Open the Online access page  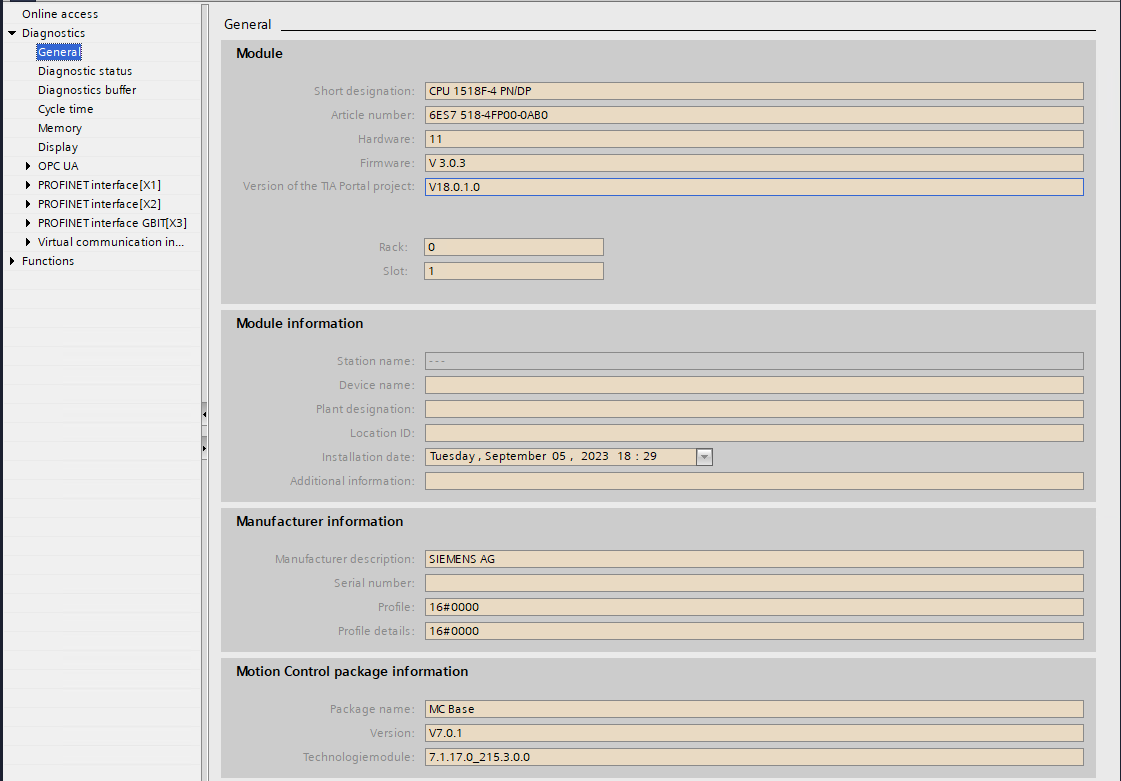[x=60, y=14]
